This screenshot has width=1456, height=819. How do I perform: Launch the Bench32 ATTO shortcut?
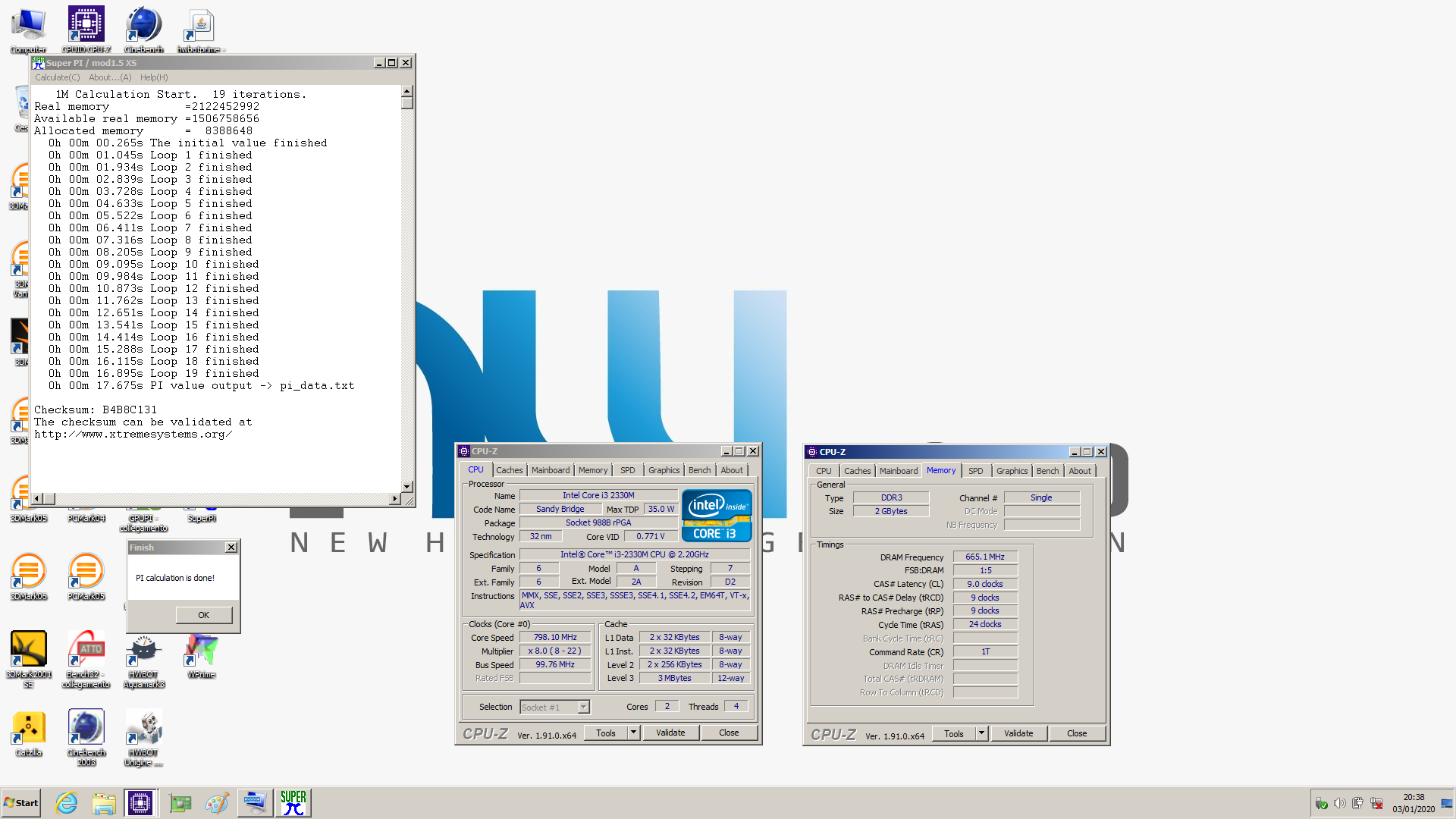86,658
